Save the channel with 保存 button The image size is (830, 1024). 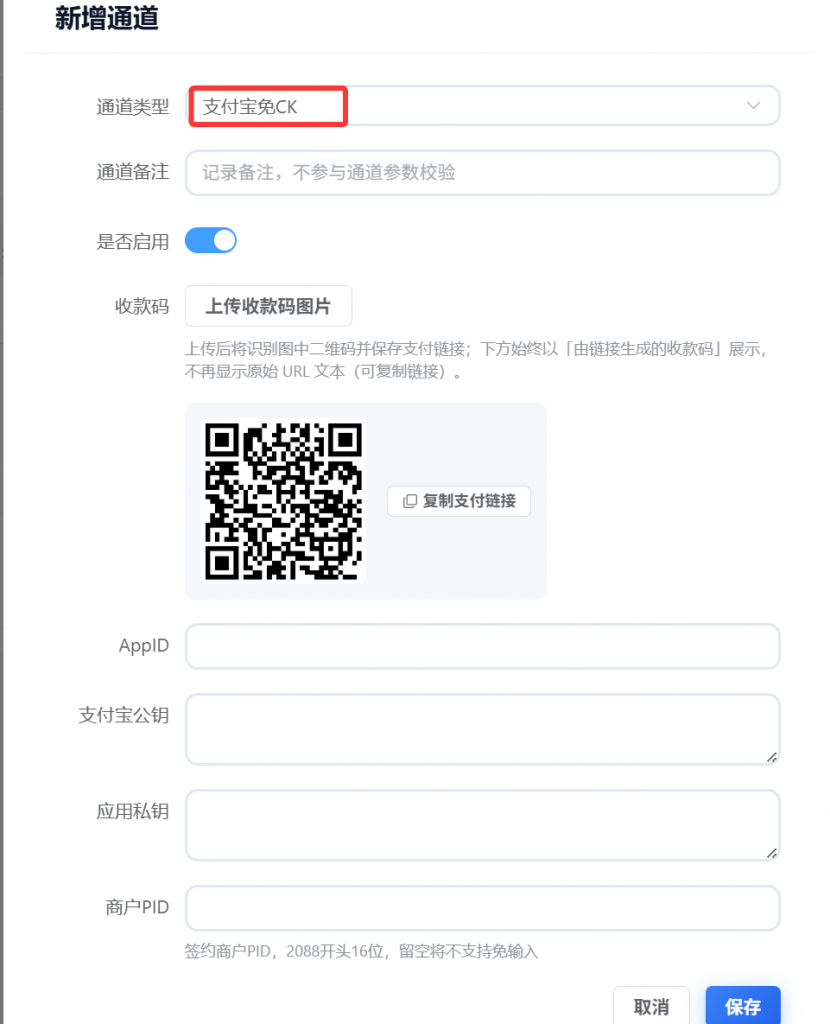[743, 1006]
